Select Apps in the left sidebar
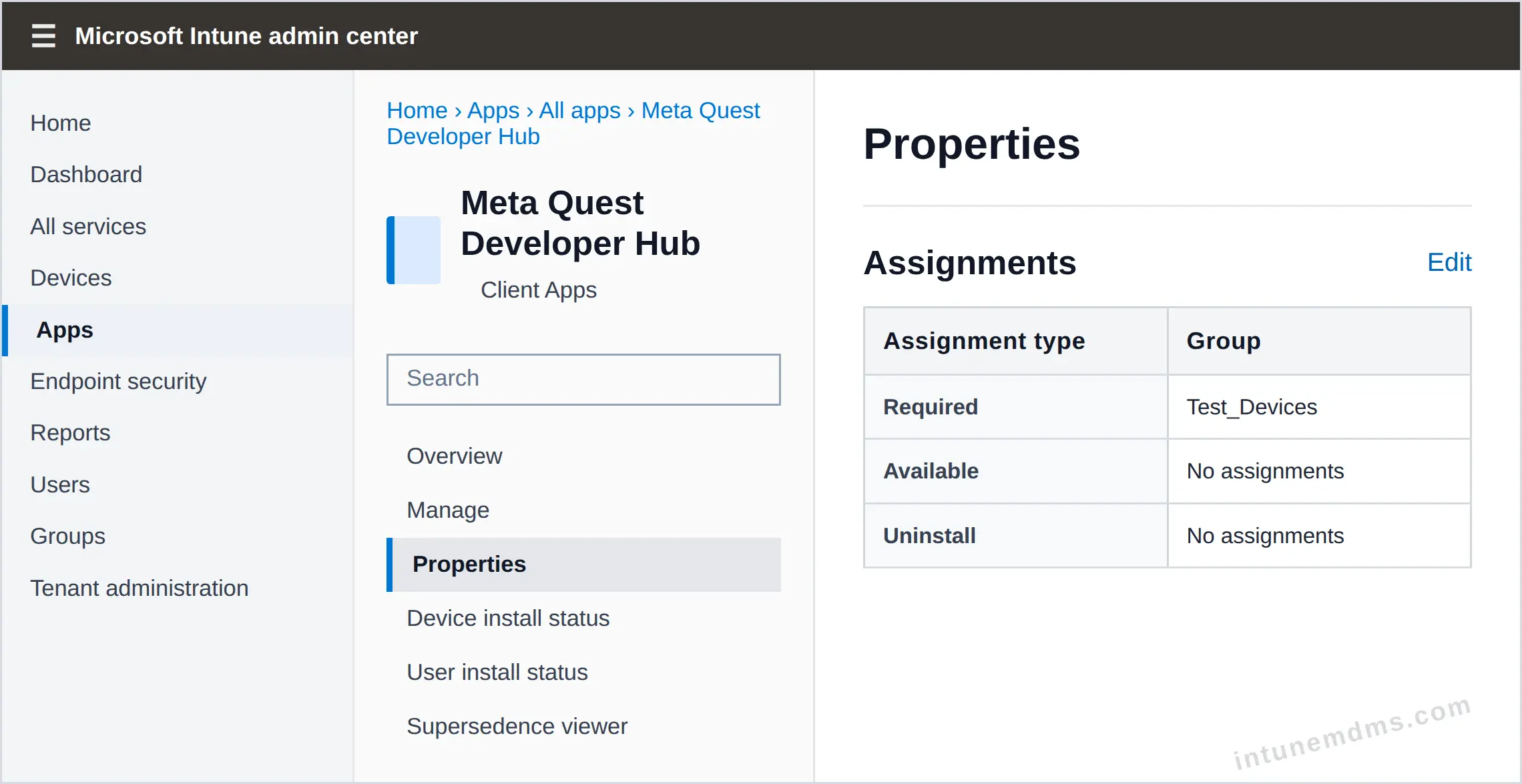Screen dimensions: 1522x784 point(178,330)
